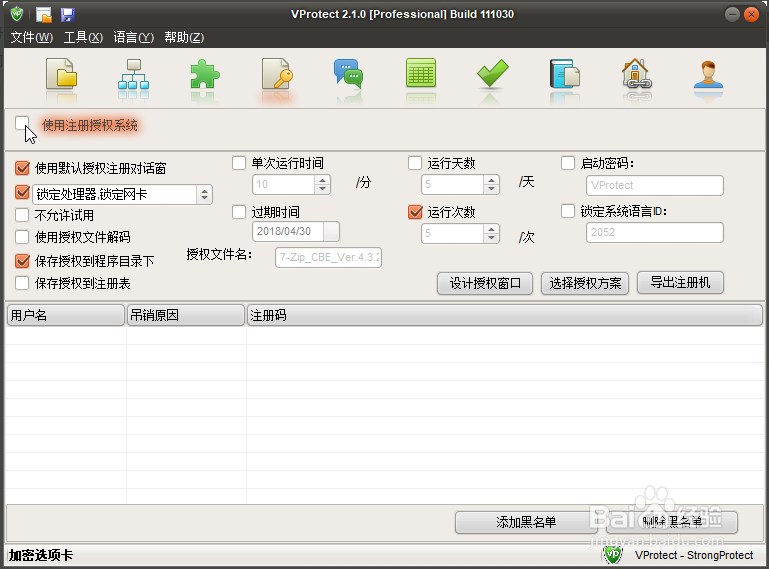Click the VP shield icon in title bar
The height and width of the screenshot is (569, 769).
point(17,14)
